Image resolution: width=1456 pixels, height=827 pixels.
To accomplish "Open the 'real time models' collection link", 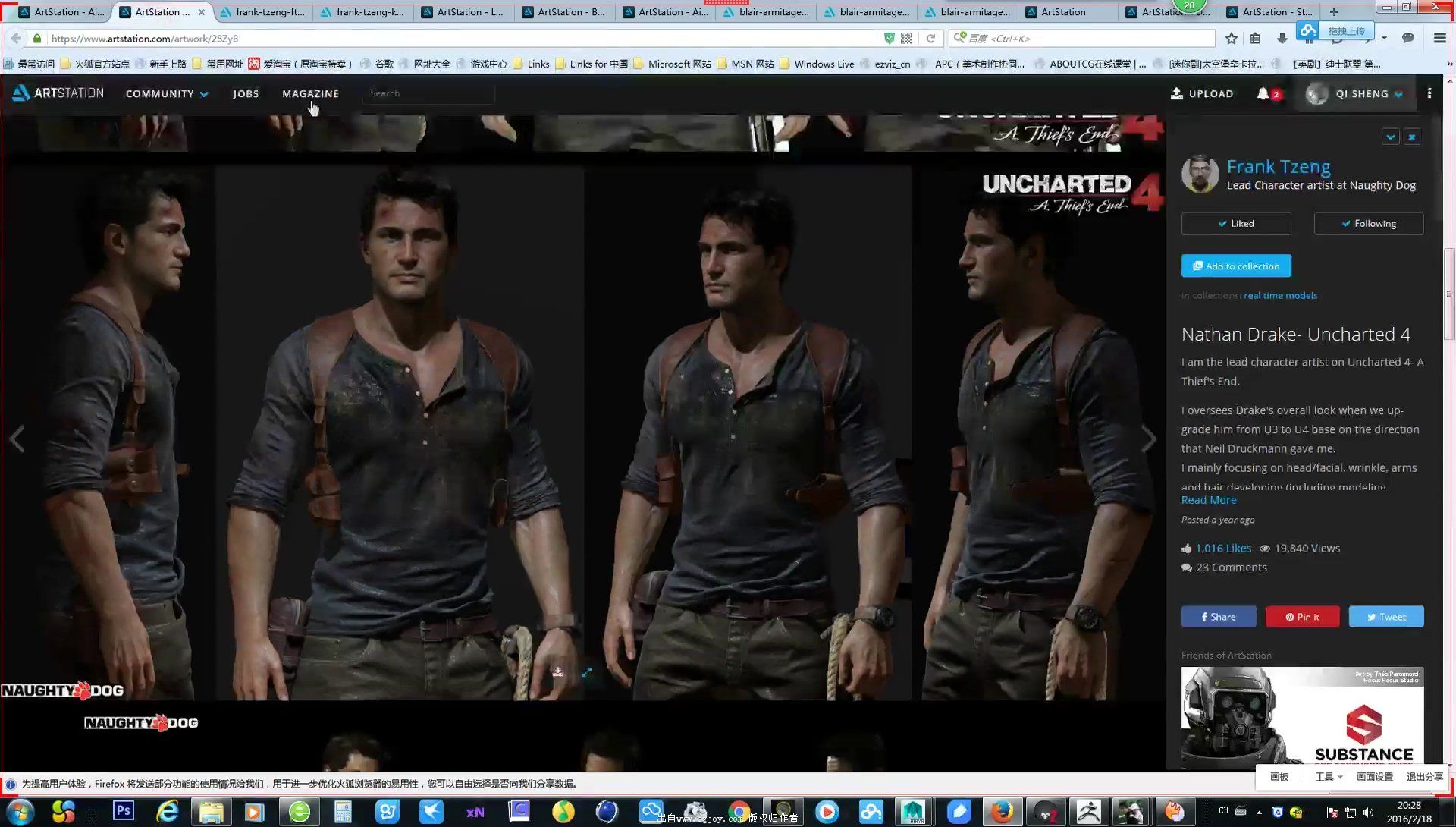I will click(1280, 296).
